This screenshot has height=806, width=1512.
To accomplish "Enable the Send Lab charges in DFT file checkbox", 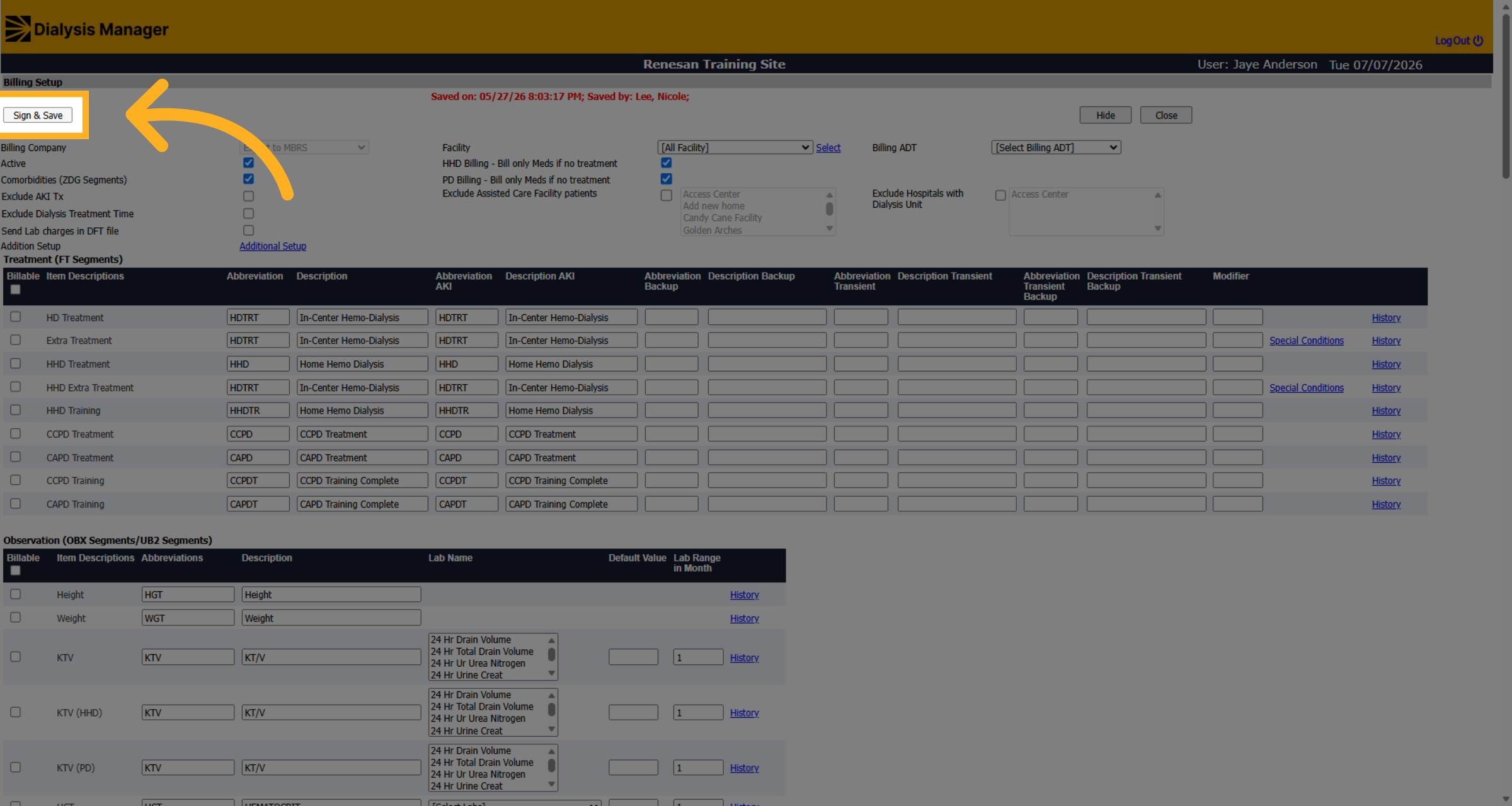I will point(249,230).
